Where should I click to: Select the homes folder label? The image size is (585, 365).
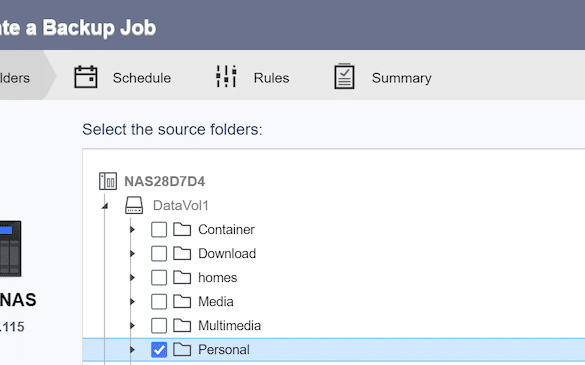click(x=218, y=277)
